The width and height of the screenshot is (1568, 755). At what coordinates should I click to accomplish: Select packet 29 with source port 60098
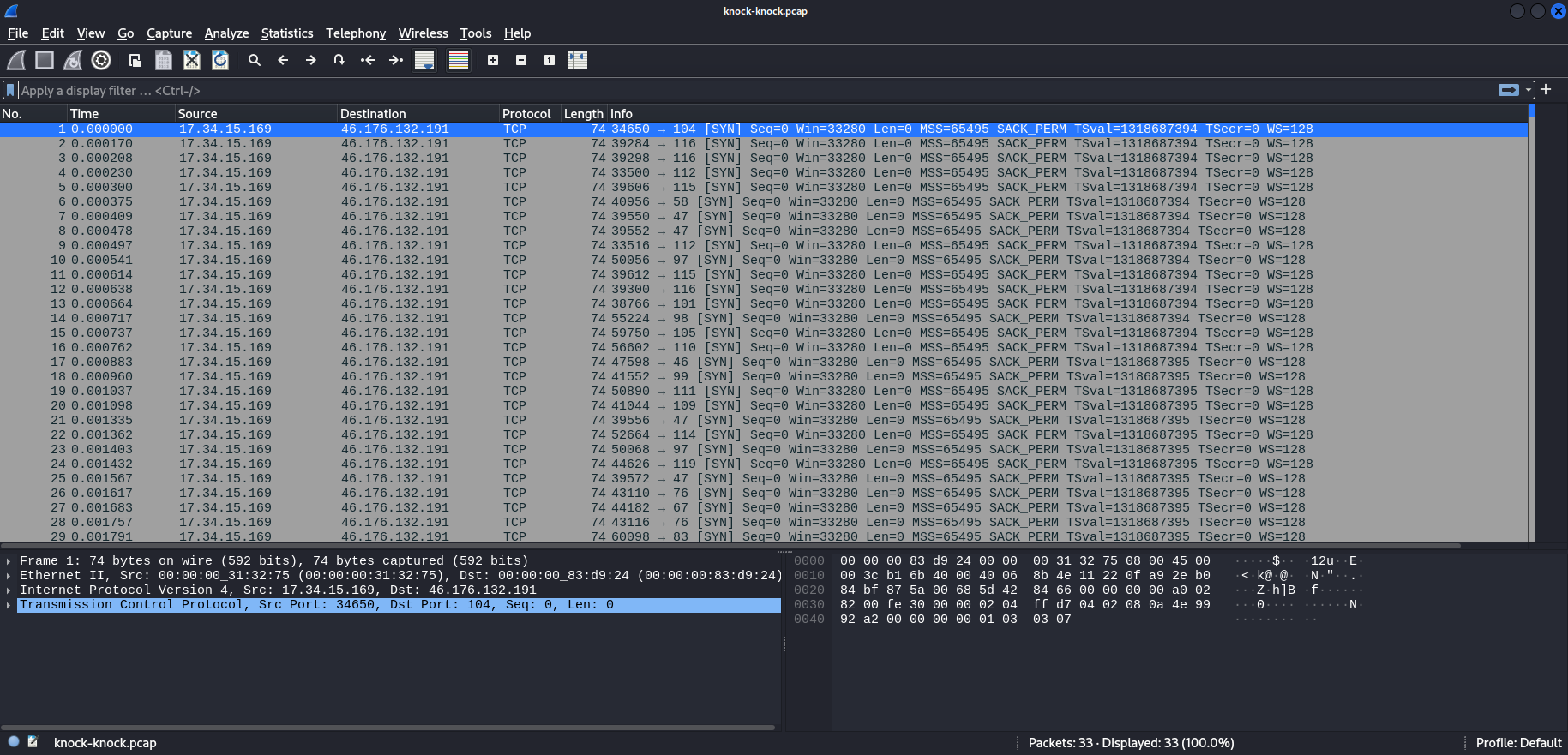coord(763,536)
